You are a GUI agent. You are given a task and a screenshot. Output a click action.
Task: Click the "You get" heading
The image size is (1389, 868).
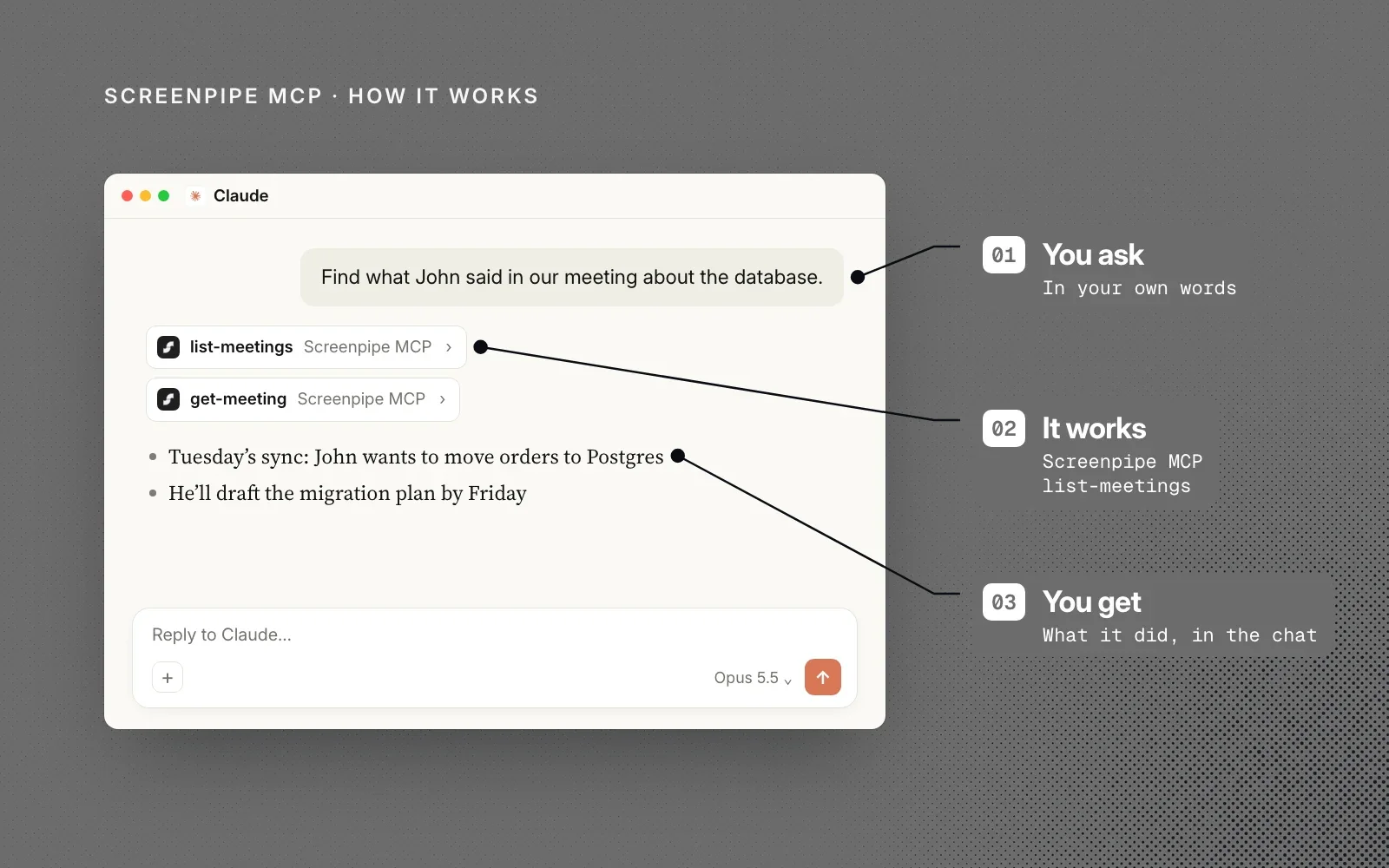click(1091, 602)
